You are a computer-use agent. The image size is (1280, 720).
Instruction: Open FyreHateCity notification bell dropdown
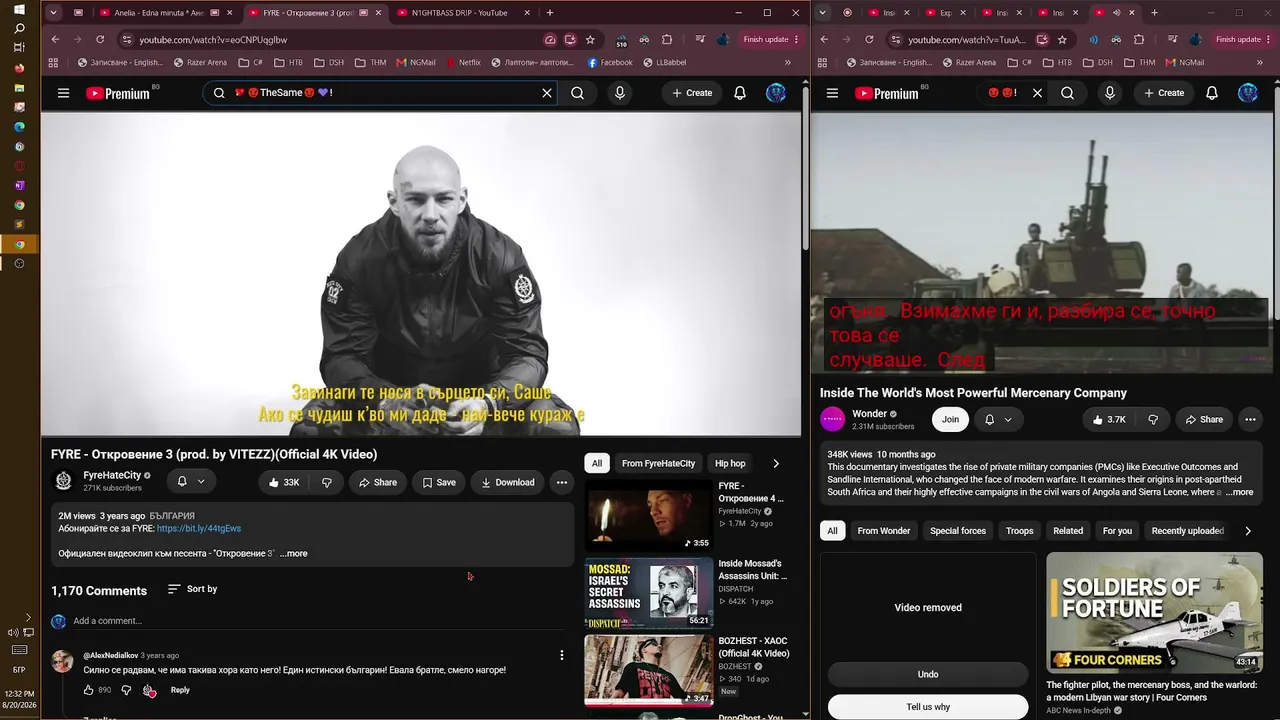pos(190,482)
